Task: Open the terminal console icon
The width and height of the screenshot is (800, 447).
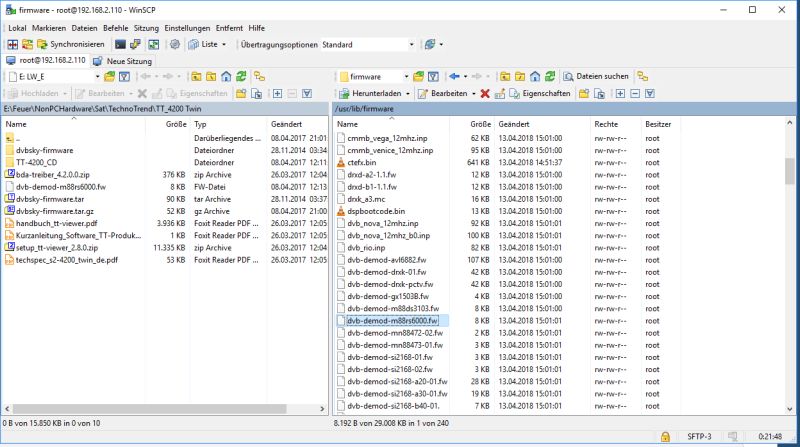Action: click(120, 44)
